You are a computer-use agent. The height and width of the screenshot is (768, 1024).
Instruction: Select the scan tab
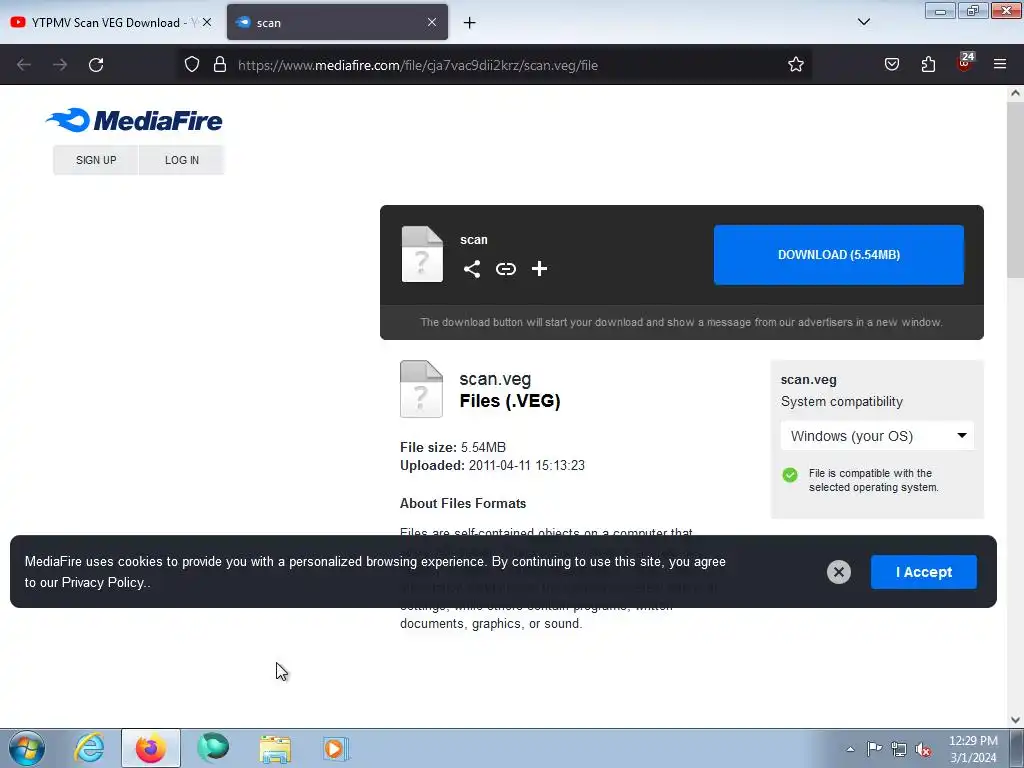[x=337, y=22]
